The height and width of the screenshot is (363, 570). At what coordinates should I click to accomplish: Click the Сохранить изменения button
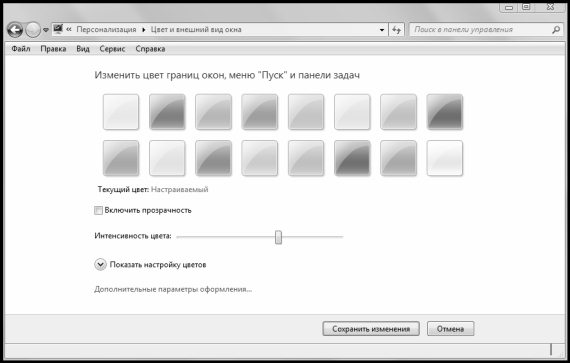tap(371, 329)
